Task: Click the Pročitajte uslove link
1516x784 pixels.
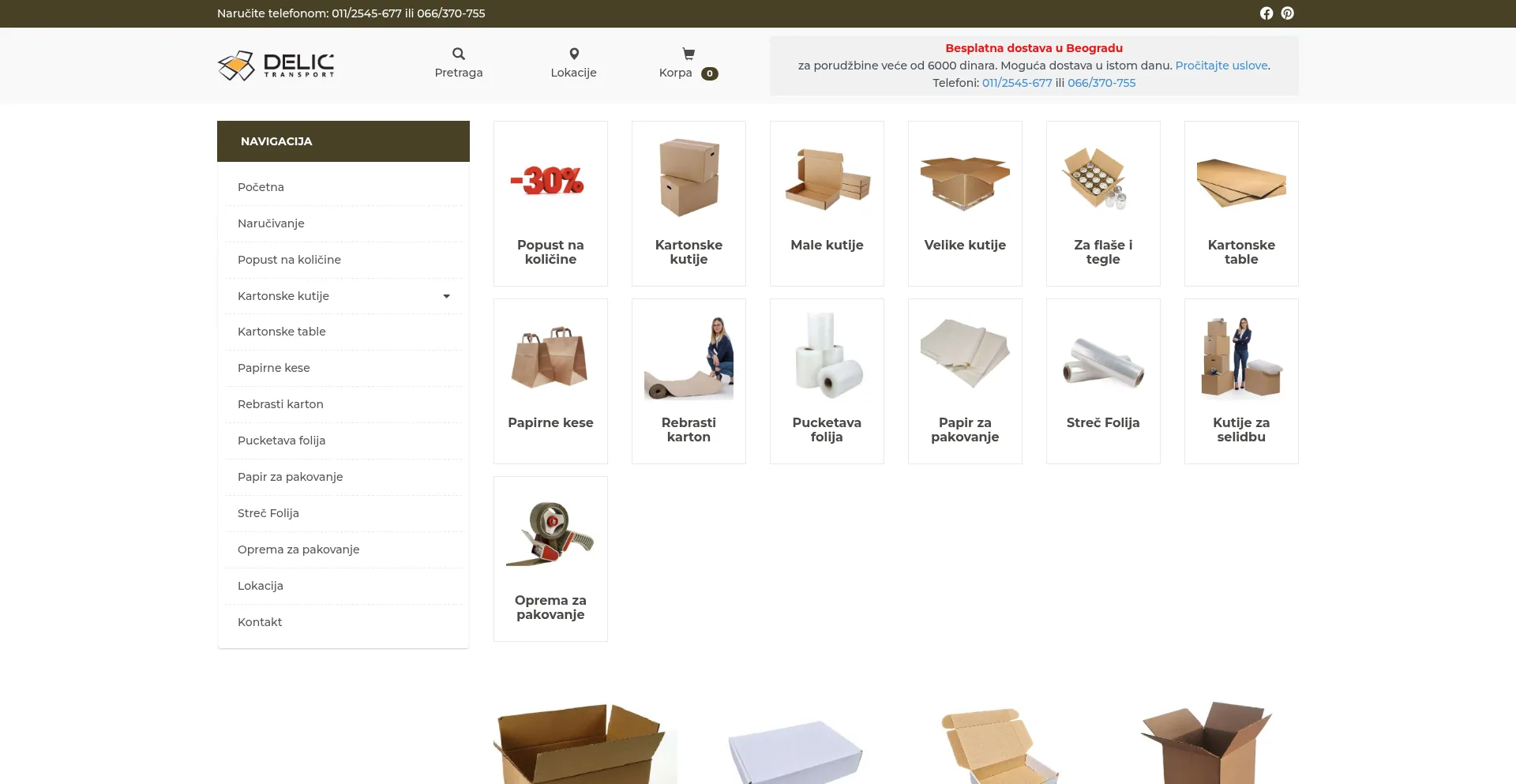Action: tap(1221, 66)
